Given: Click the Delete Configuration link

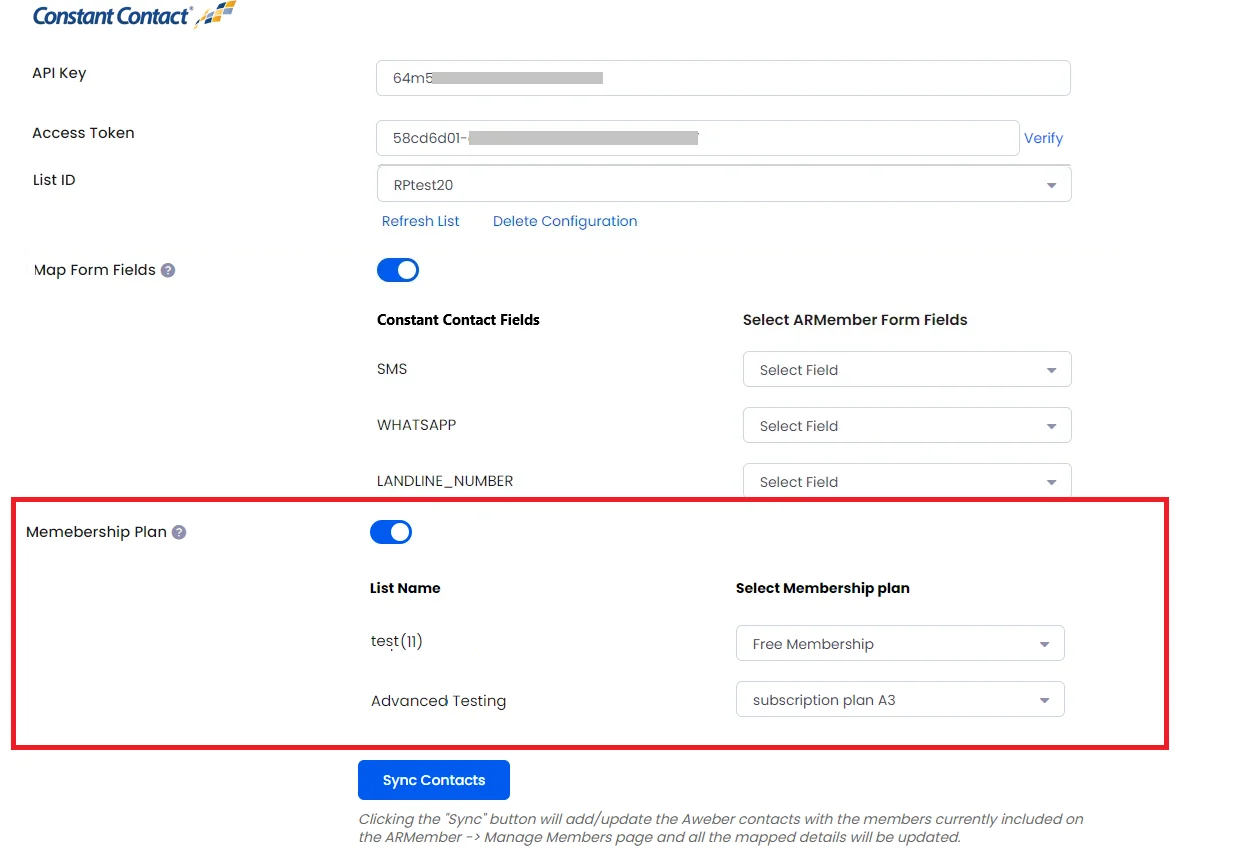Looking at the screenshot, I should click(565, 221).
